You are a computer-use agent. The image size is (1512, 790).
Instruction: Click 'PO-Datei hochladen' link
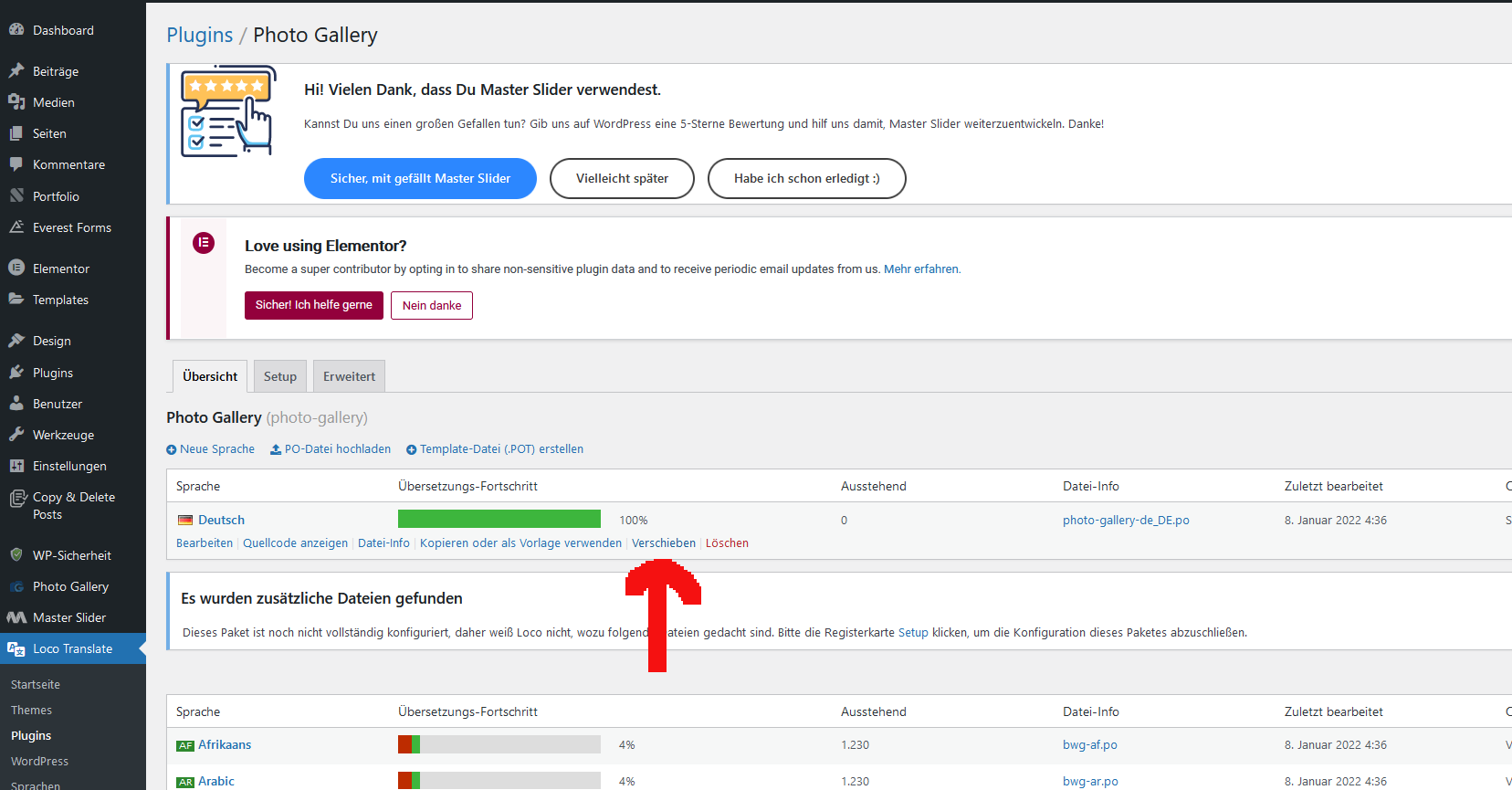coord(331,448)
